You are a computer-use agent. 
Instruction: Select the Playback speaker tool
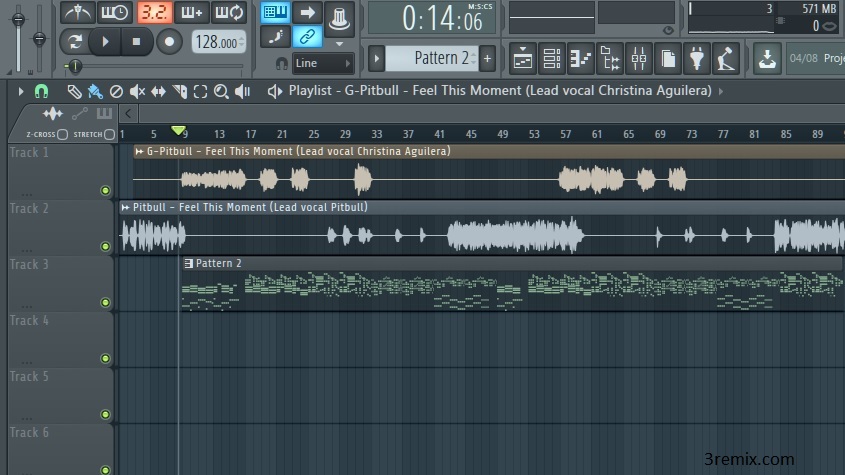click(243, 92)
